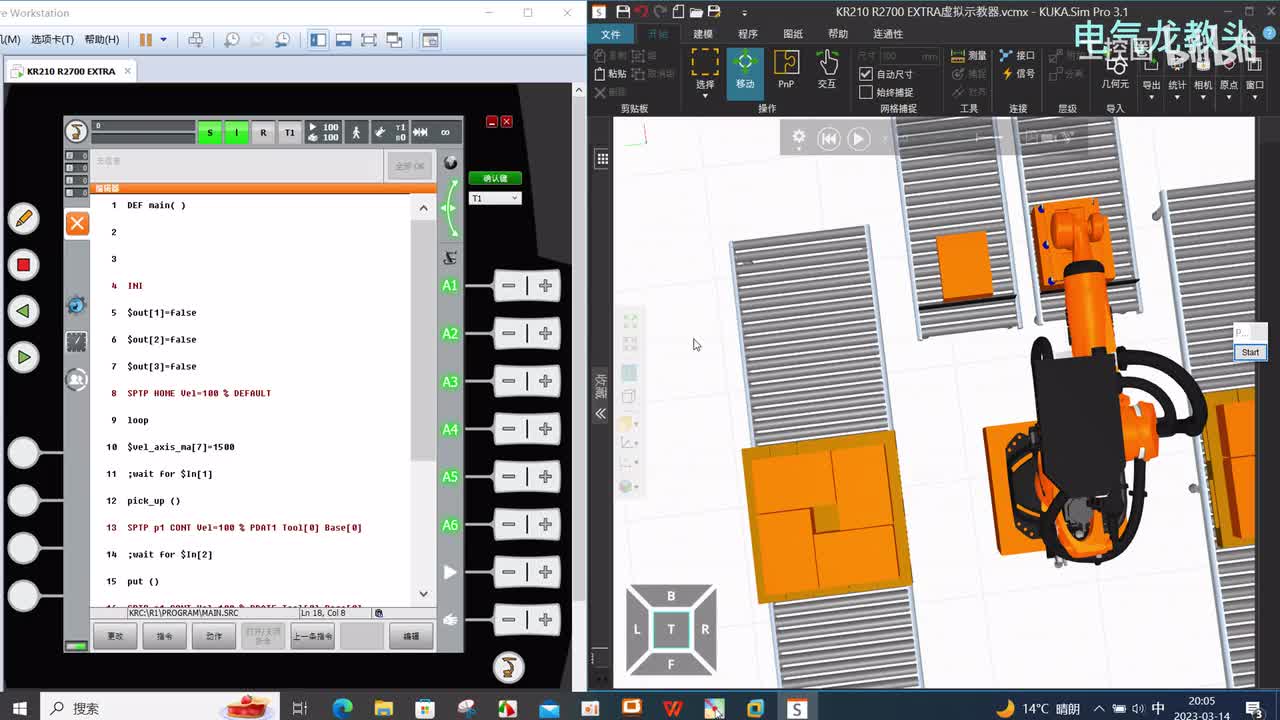Check the 始终捕捉 checkbox
The image size is (1280, 720).
coord(866,92)
